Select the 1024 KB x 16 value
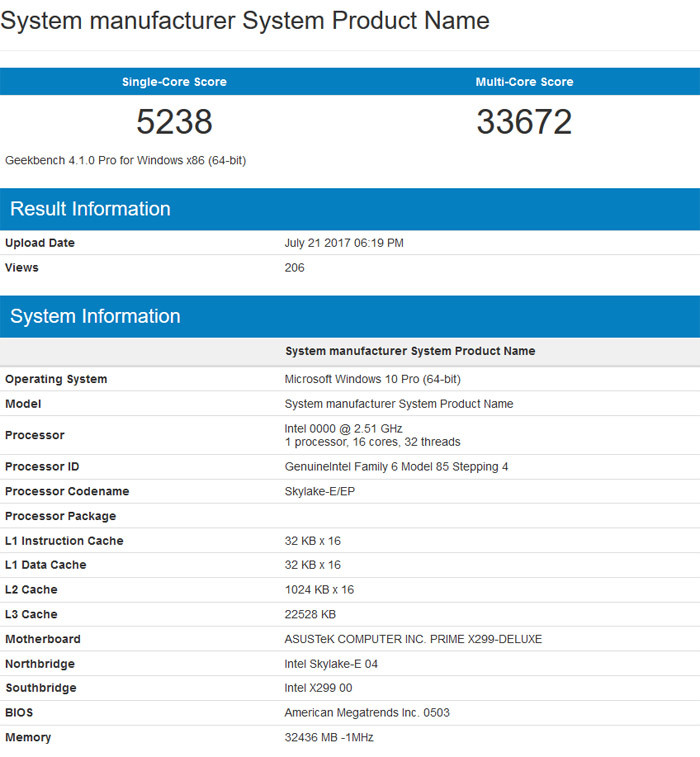This screenshot has height=757, width=700. pyautogui.click(x=319, y=589)
